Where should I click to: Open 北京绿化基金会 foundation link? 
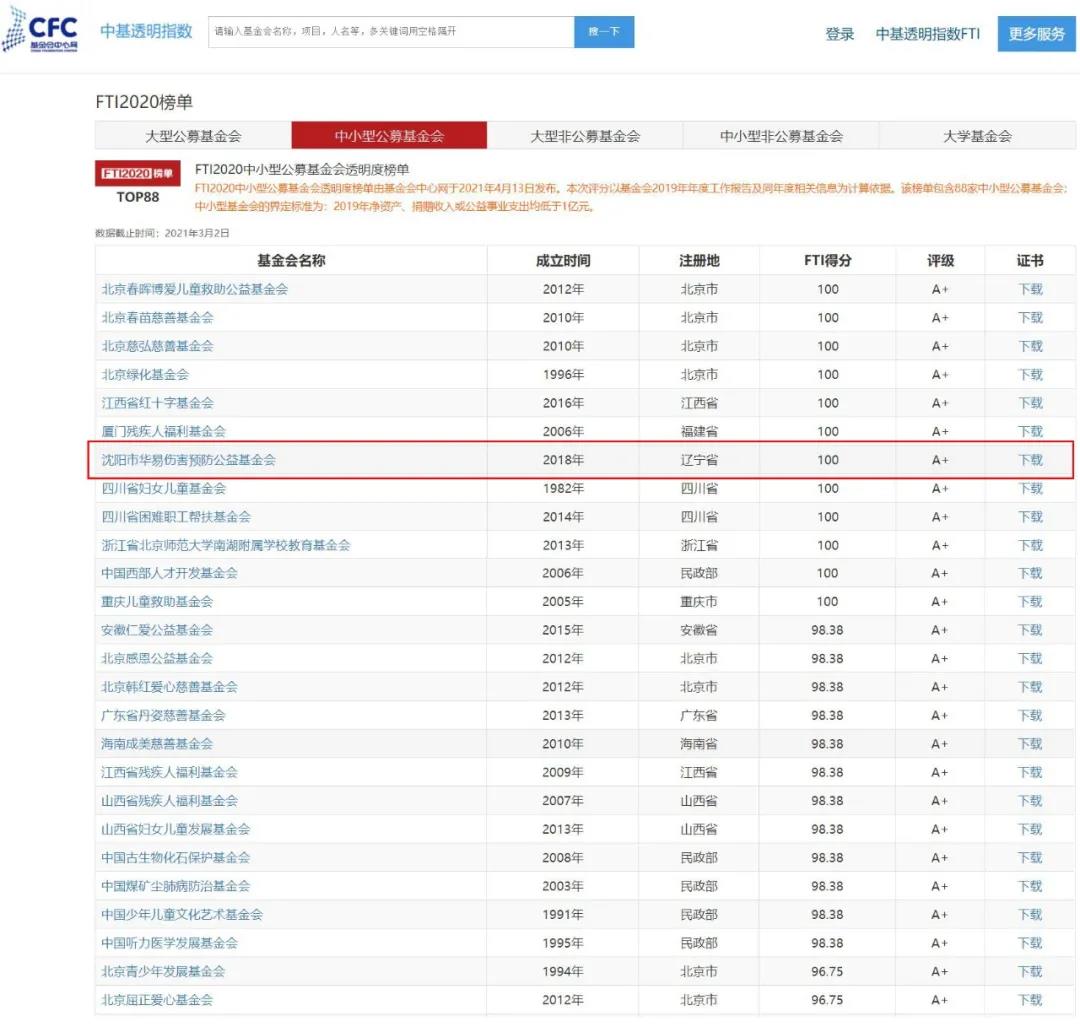click(145, 375)
